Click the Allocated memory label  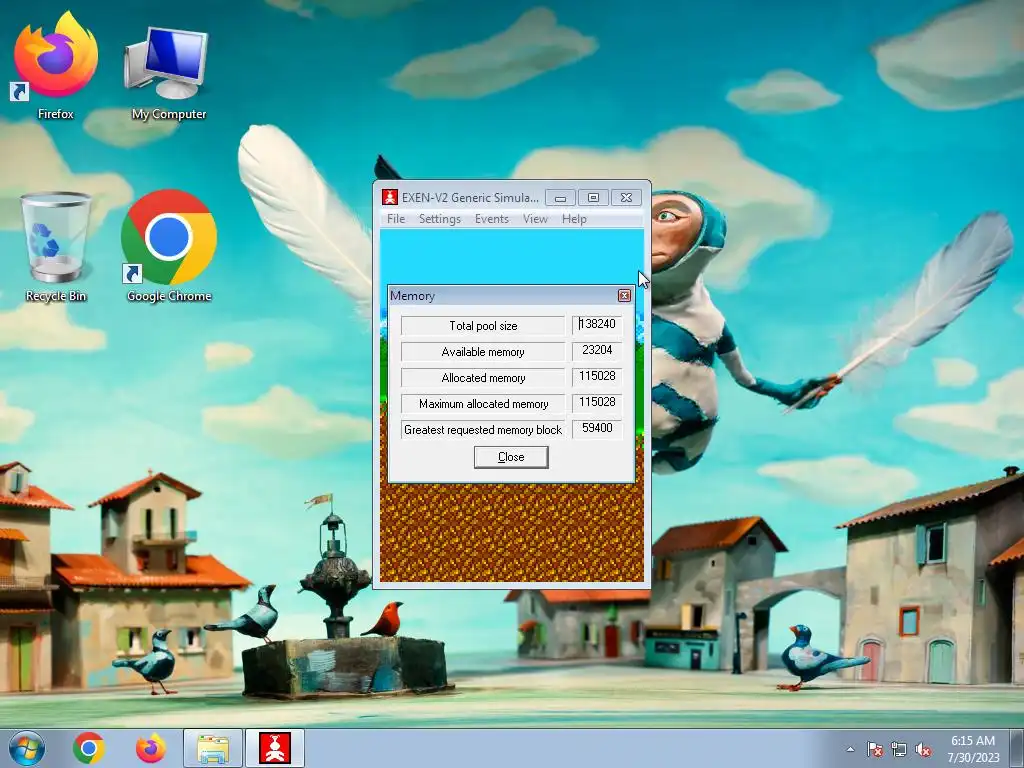click(x=483, y=378)
